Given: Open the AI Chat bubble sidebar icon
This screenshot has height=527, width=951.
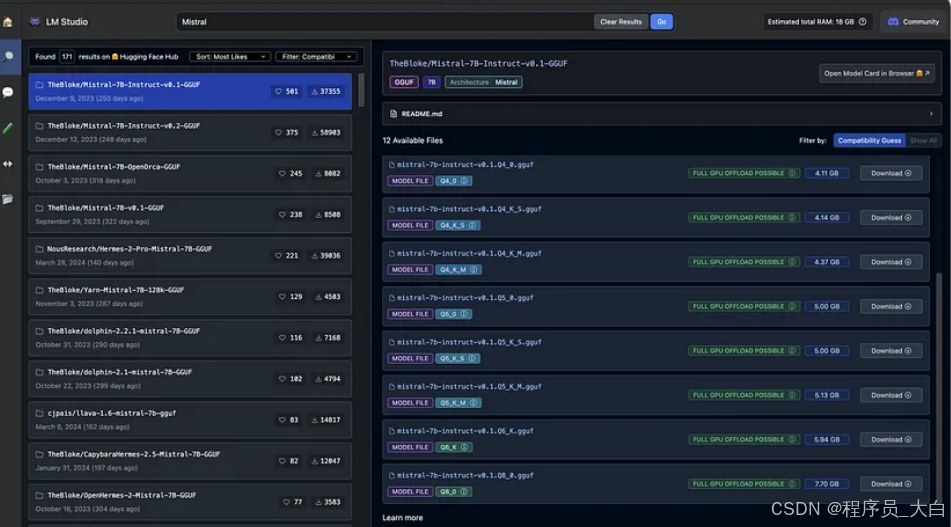Looking at the screenshot, I should (8, 92).
